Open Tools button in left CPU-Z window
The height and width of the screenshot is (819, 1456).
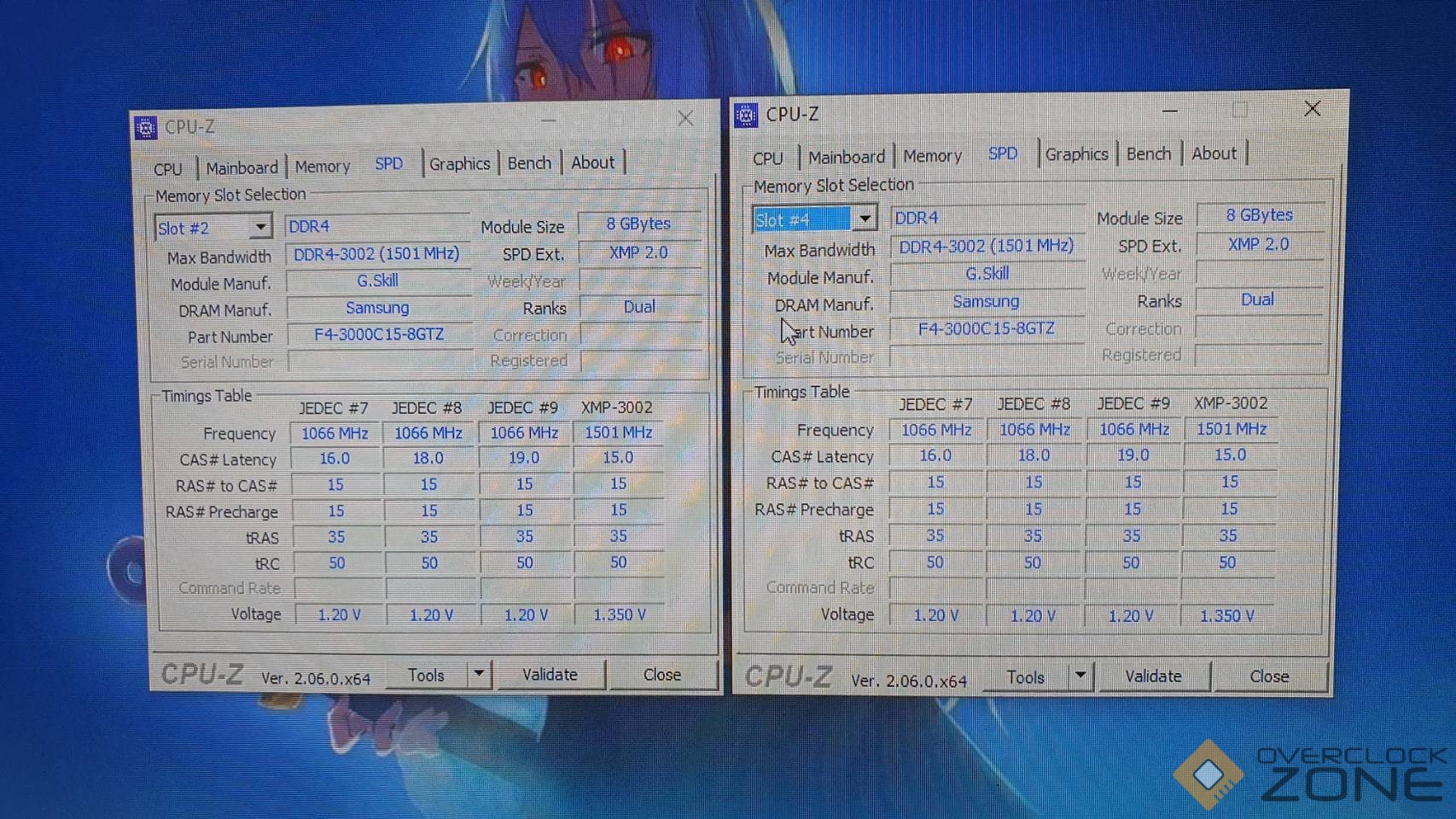[x=426, y=675]
